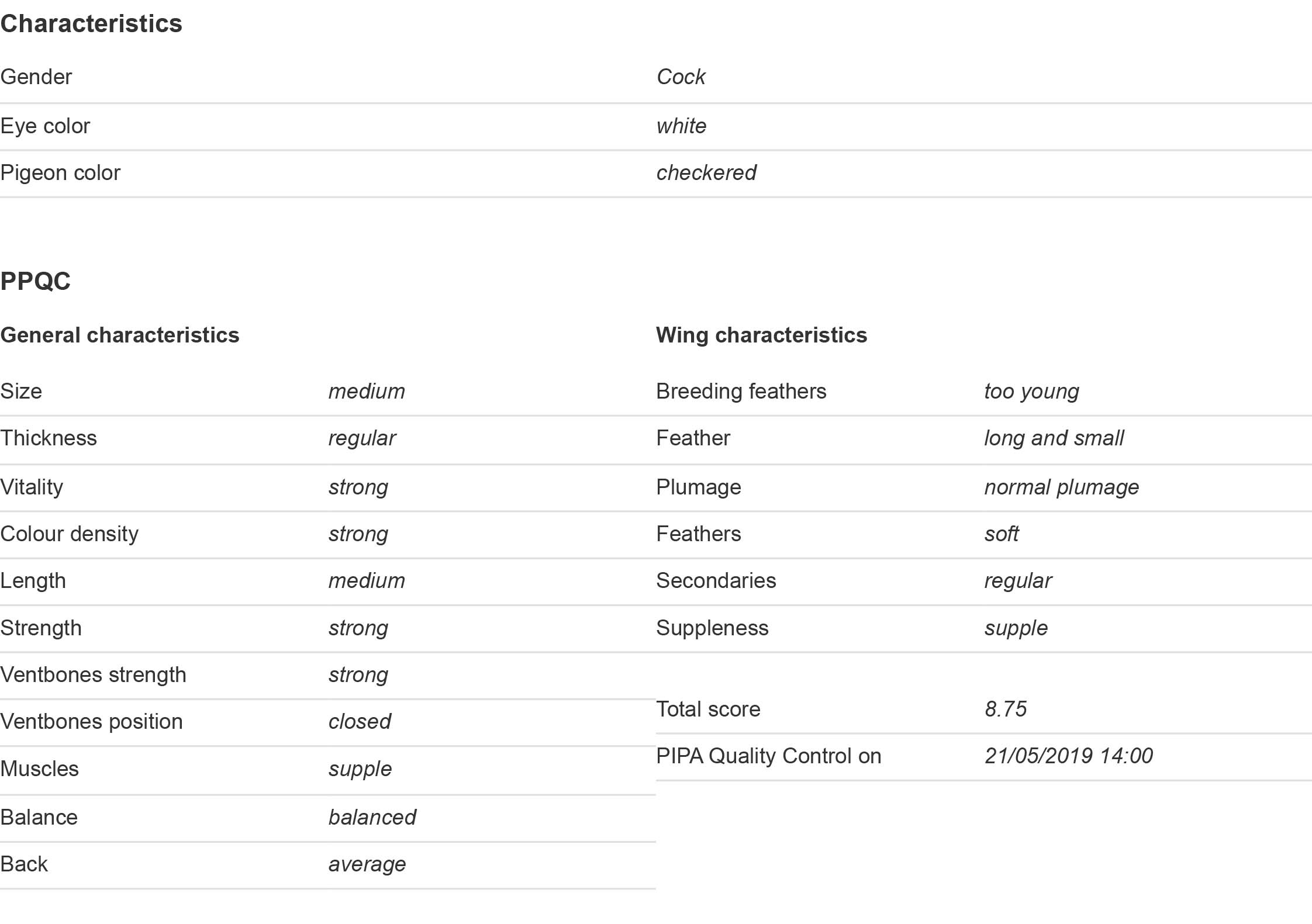Select the Ventbones position value closed
This screenshot has width=1312, height=924.
pyautogui.click(x=360, y=721)
